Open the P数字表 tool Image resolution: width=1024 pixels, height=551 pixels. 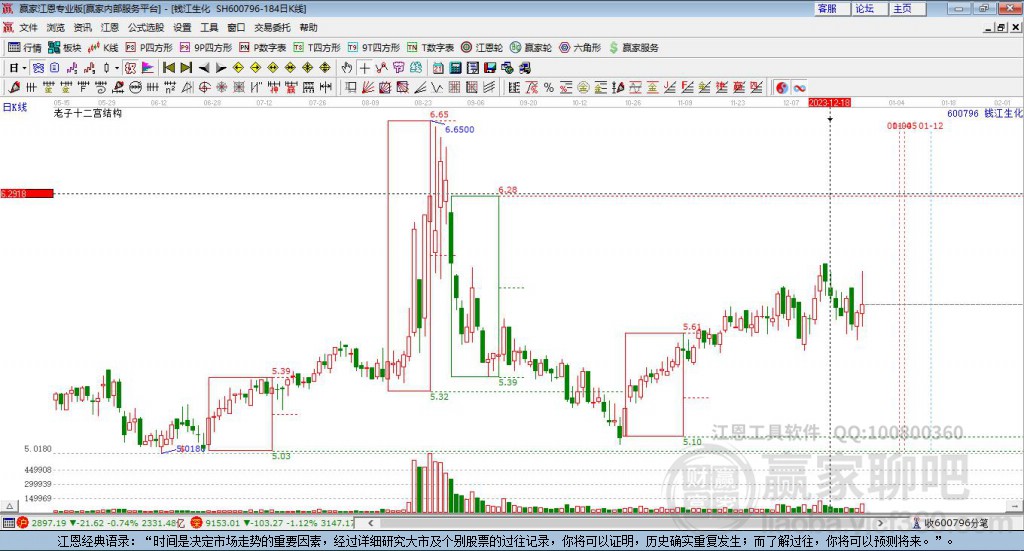coord(263,48)
